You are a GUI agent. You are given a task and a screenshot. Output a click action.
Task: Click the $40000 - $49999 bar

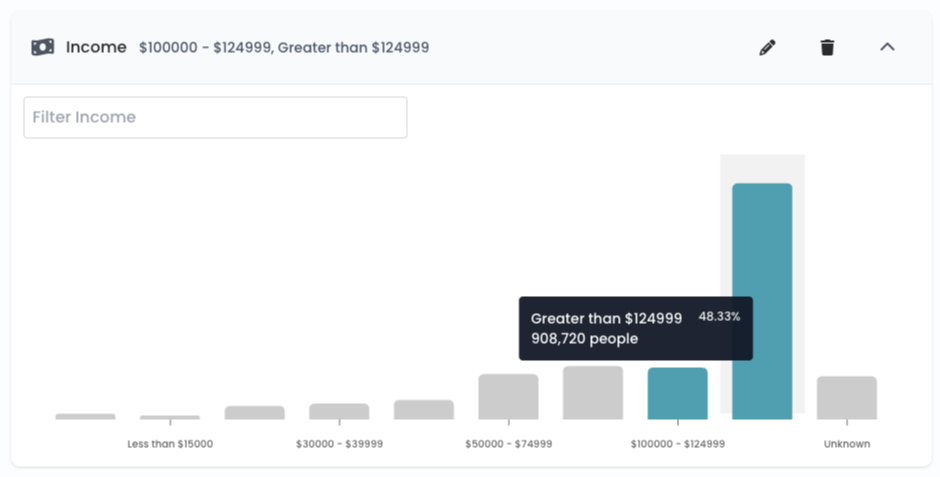coord(424,410)
